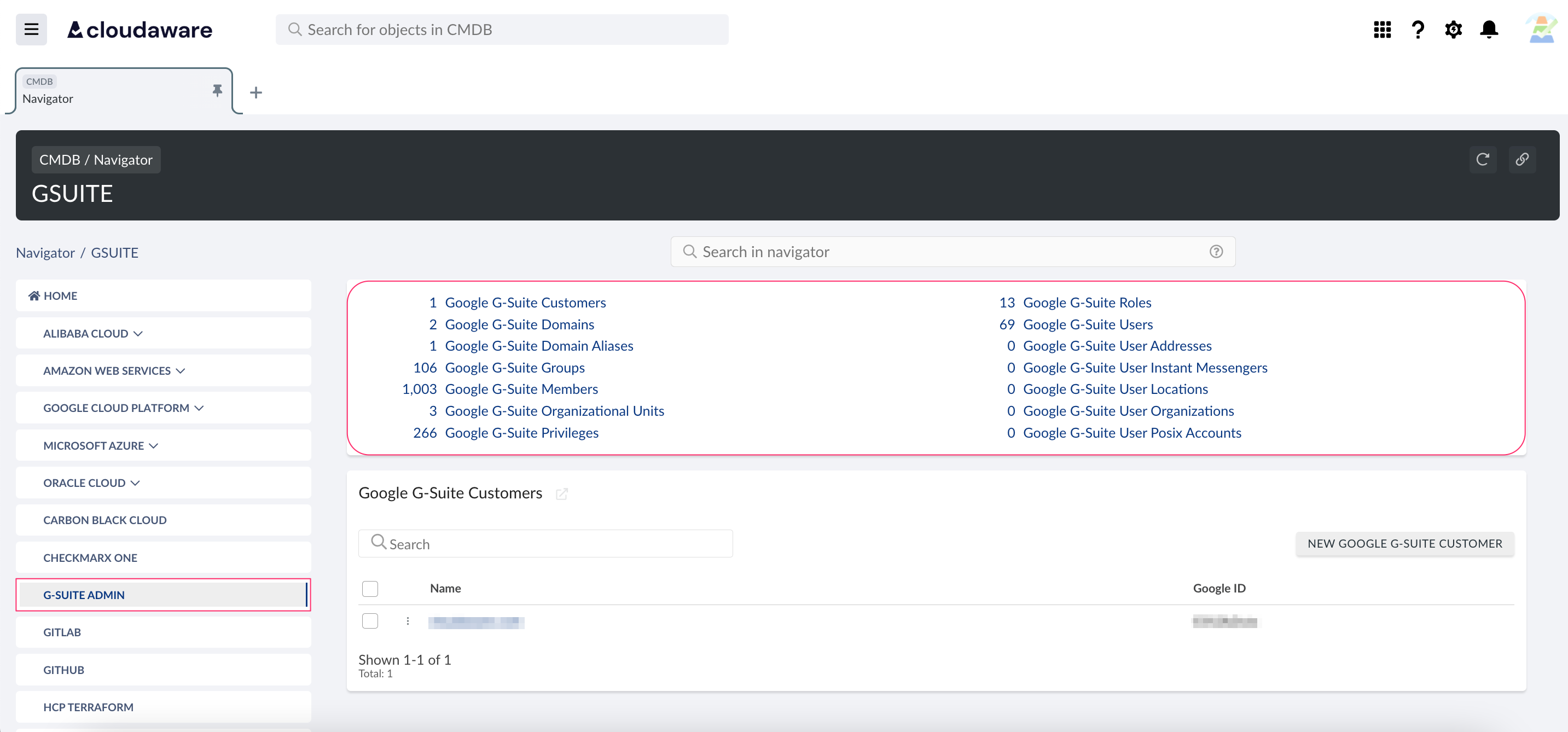Open Google G-Suite Groups link

click(x=514, y=368)
